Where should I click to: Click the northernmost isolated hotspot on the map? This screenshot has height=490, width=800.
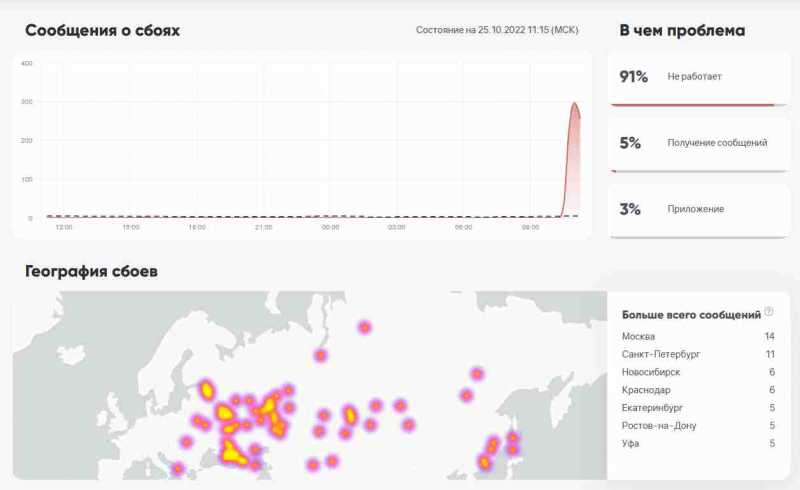click(365, 327)
